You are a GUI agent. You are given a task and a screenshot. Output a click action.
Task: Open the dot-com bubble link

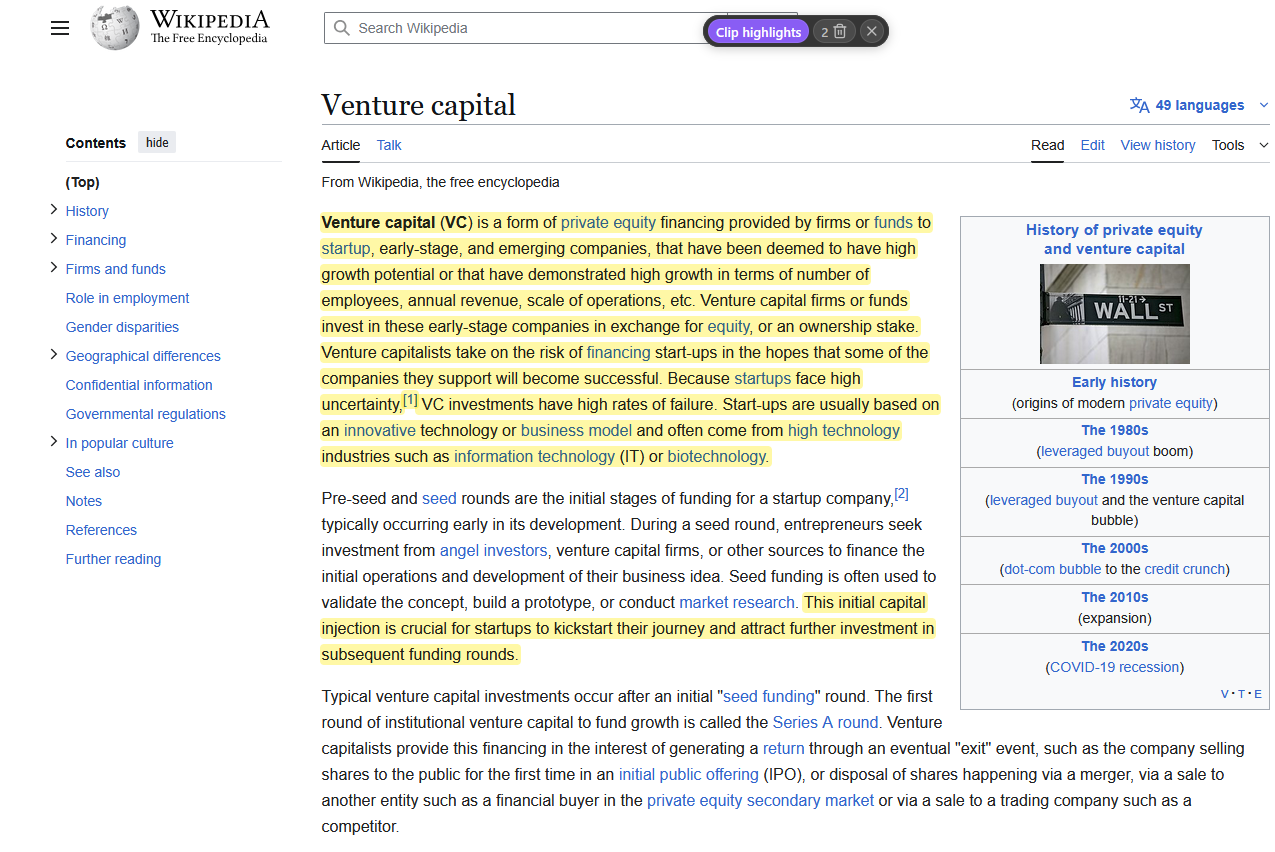tap(1052, 569)
